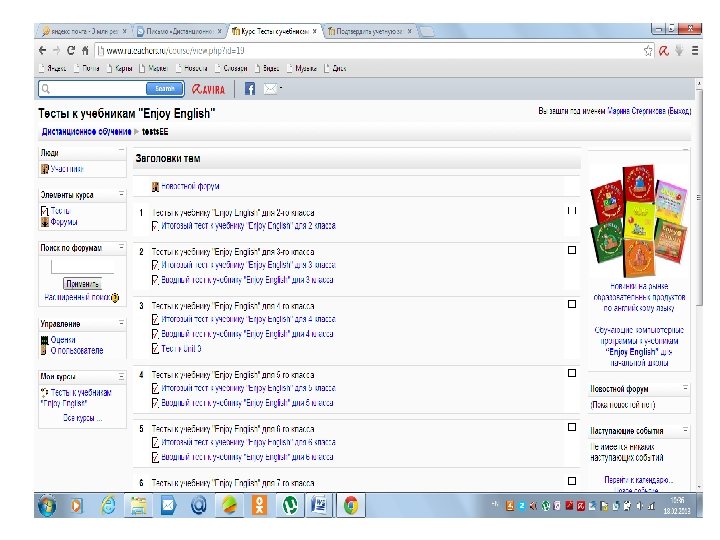Reload the page with refresh icon
This screenshot has width=720, height=540.
pos(71,51)
